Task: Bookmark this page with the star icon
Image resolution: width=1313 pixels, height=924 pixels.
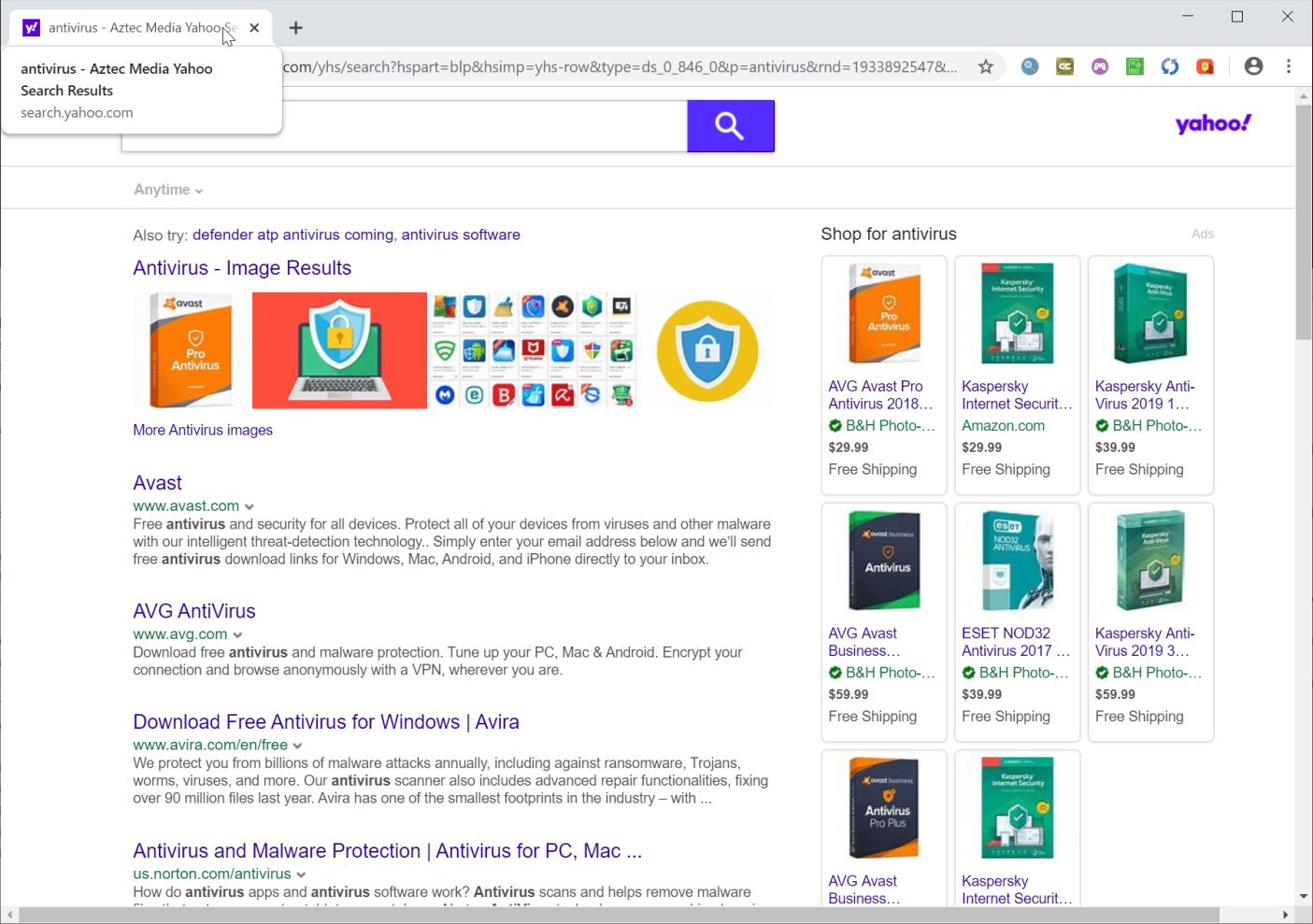Action: click(x=985, y=66)
